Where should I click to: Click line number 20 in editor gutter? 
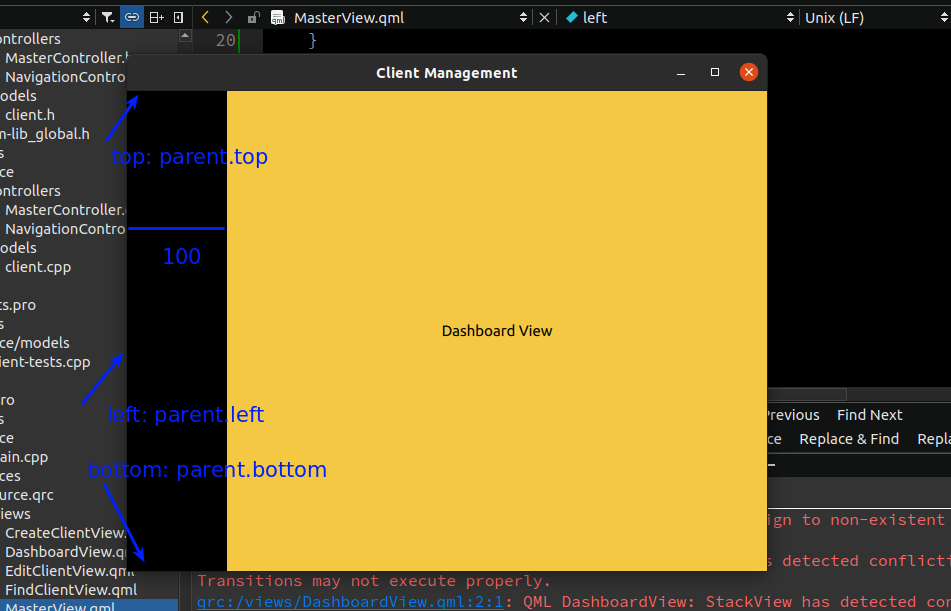click(226, 41)
